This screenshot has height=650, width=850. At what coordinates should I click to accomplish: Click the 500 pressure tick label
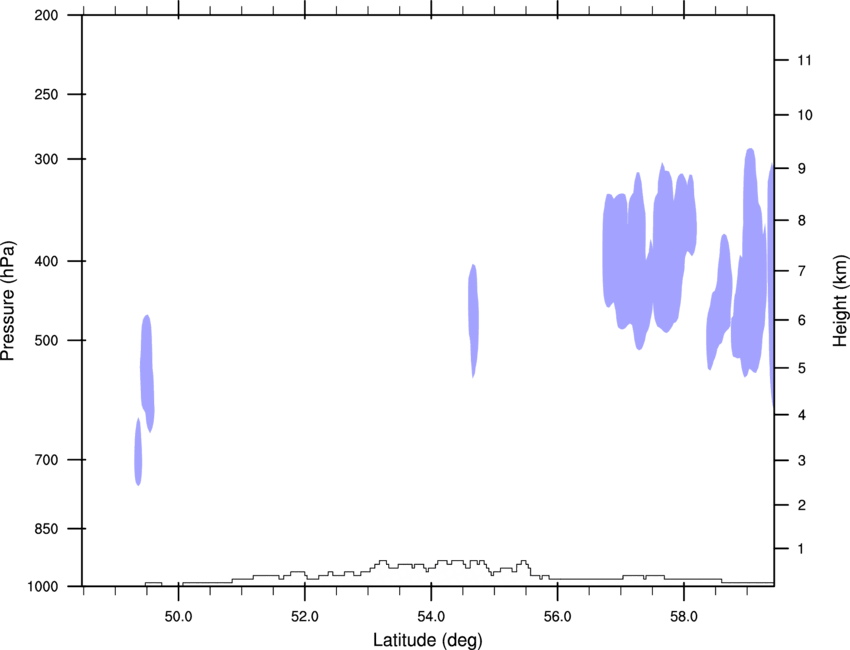coord(46,340)
